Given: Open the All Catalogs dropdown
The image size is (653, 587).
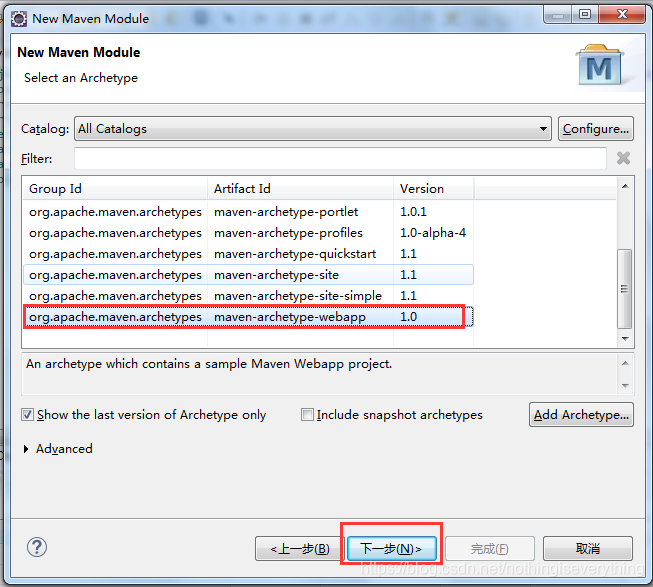Looking at the screenshot, I should tap(313, 129).
